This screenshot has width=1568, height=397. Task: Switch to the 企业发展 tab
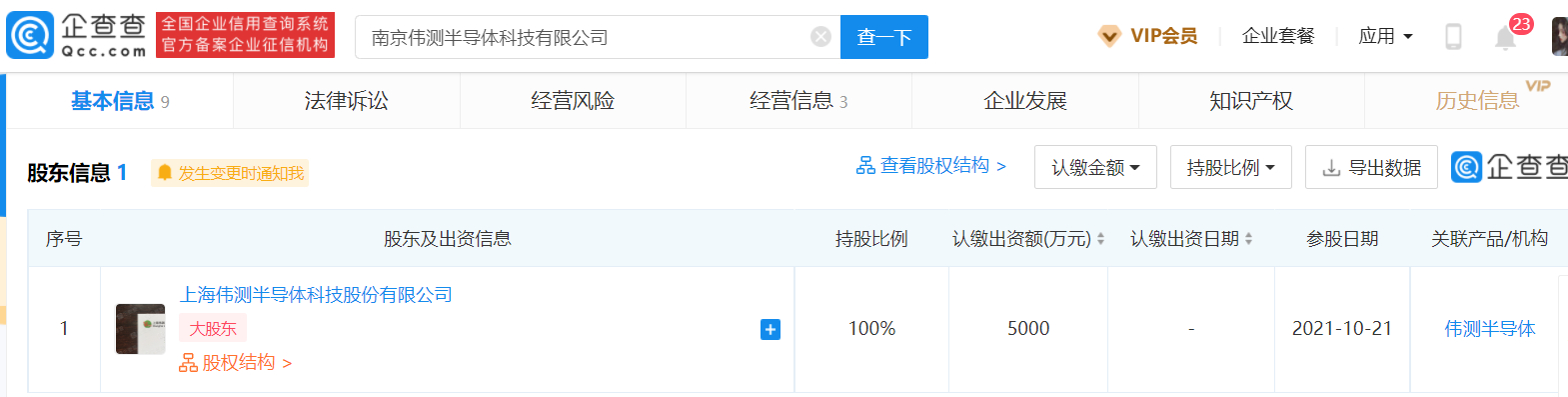1025,101
